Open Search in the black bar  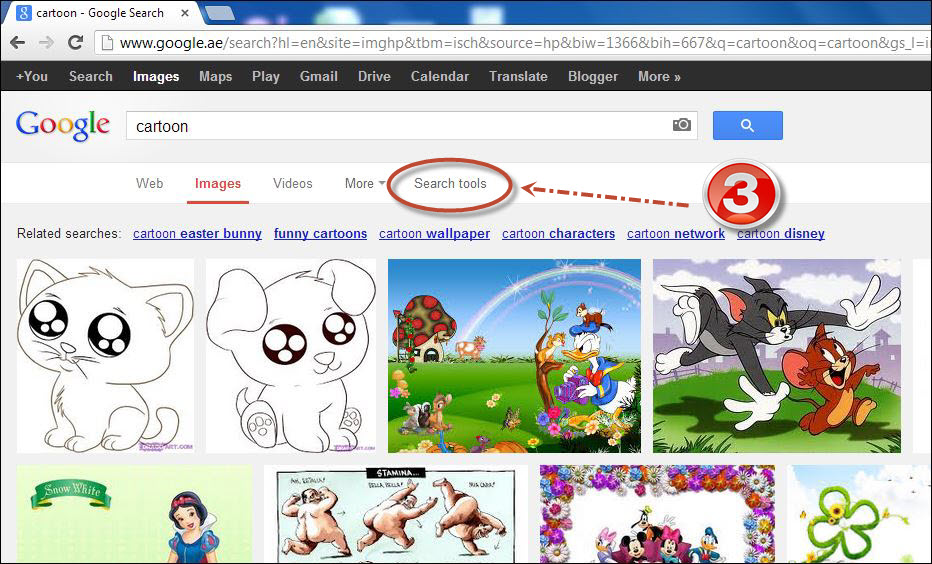(90, 76)
